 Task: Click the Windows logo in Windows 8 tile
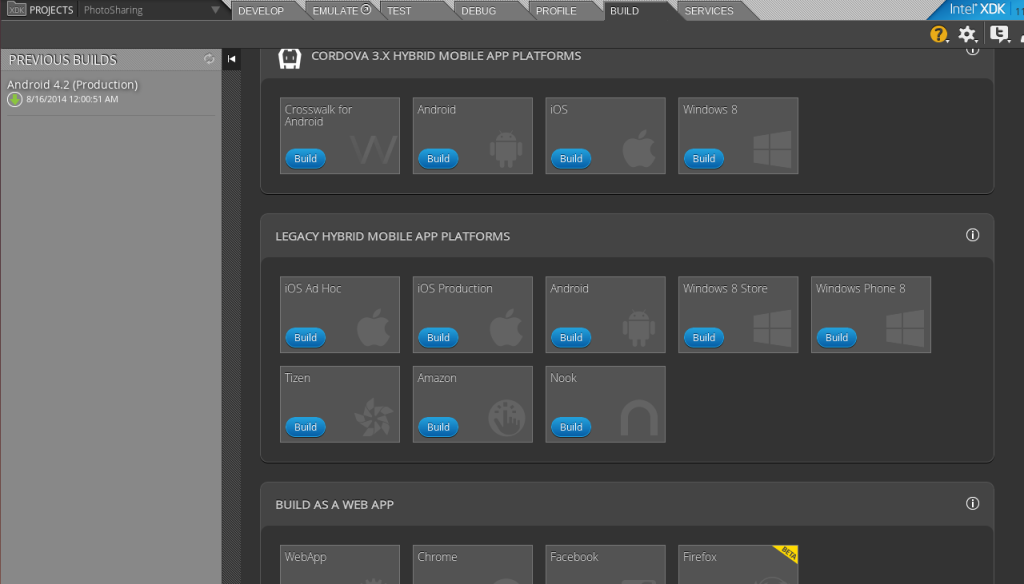[772, 150]
